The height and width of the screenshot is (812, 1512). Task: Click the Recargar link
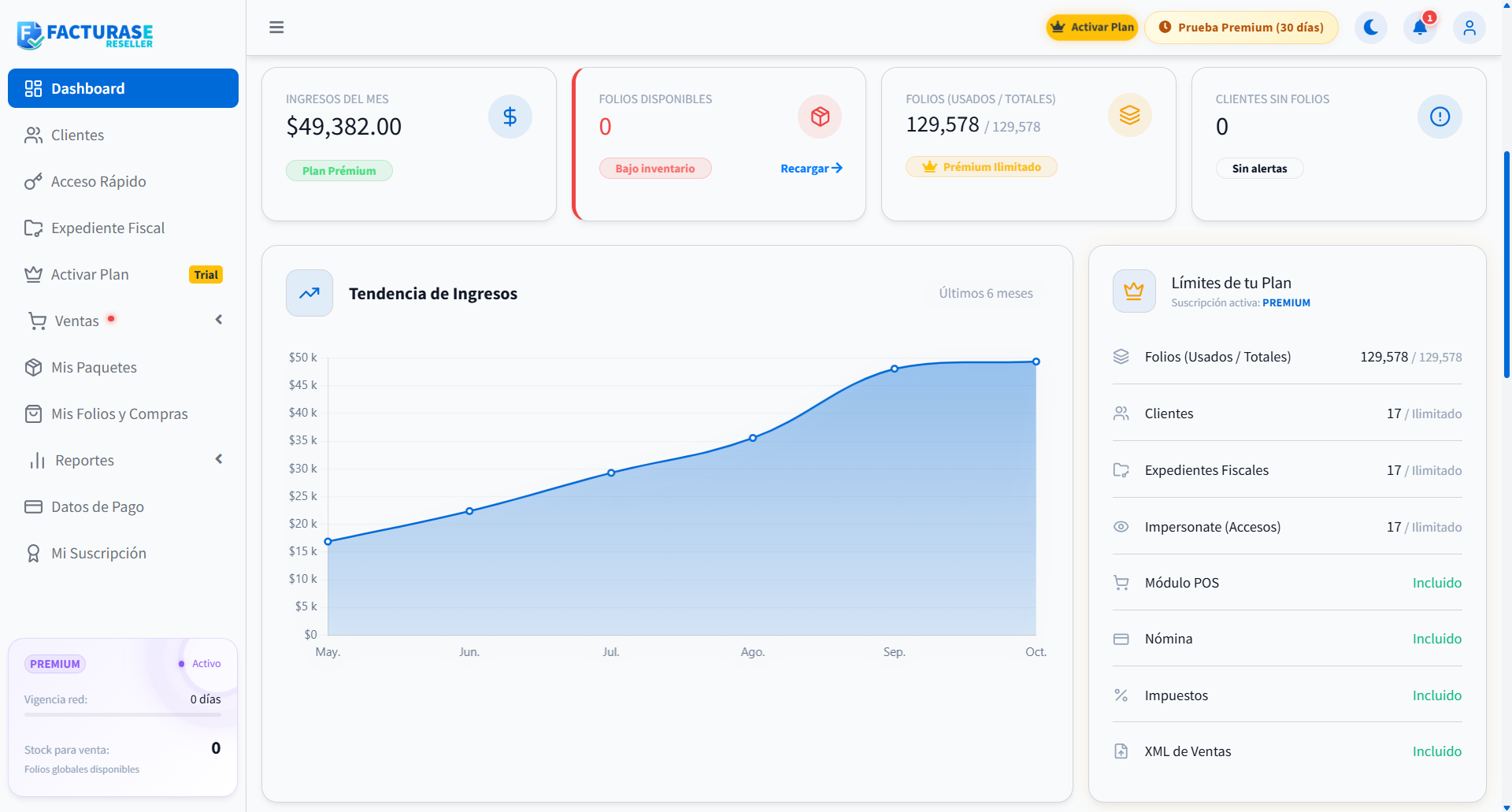click(x=811, y=169)
